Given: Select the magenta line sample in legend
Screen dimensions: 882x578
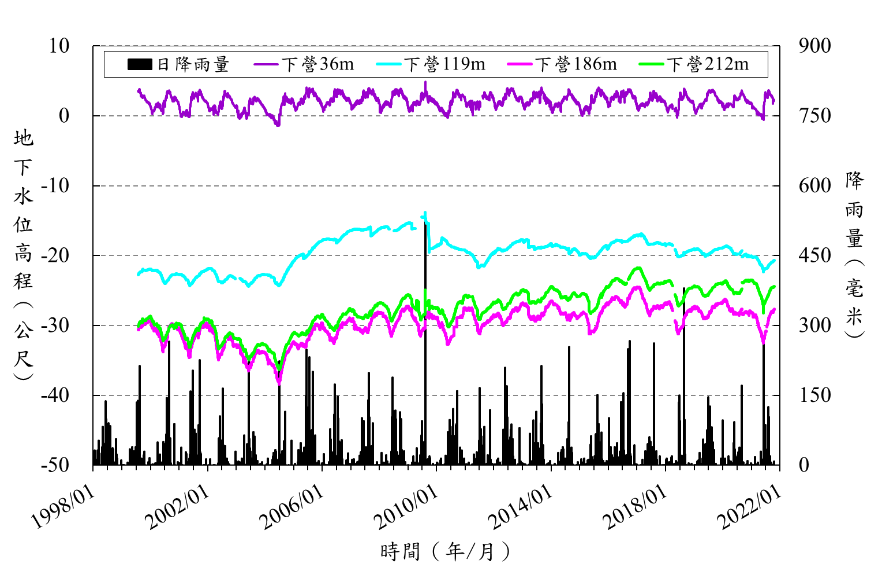Looking at the screenshot, I should [521, 65].
